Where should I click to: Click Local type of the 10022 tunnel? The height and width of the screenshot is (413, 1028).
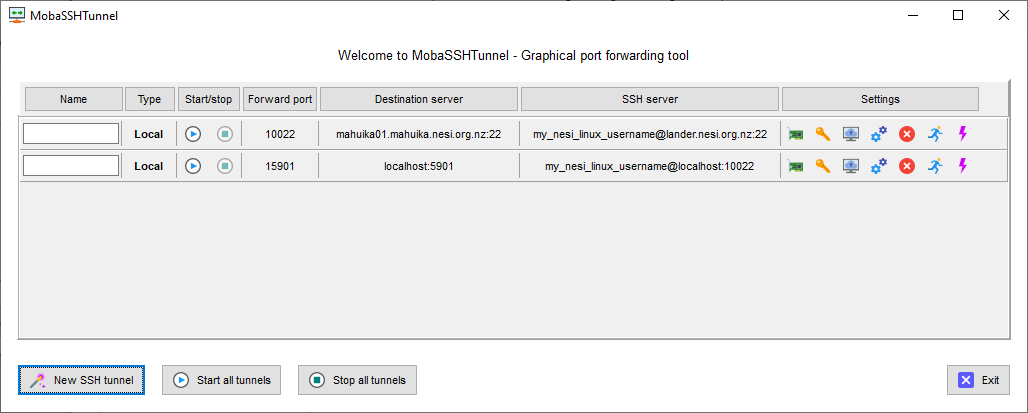[149, 134]
